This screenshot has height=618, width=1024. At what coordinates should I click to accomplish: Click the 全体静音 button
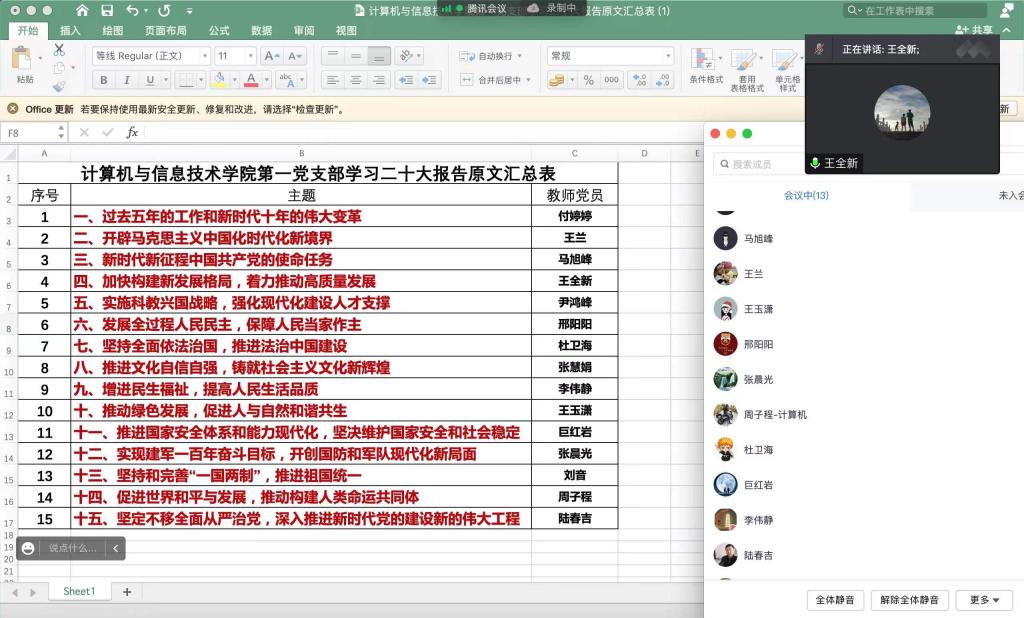835,600
